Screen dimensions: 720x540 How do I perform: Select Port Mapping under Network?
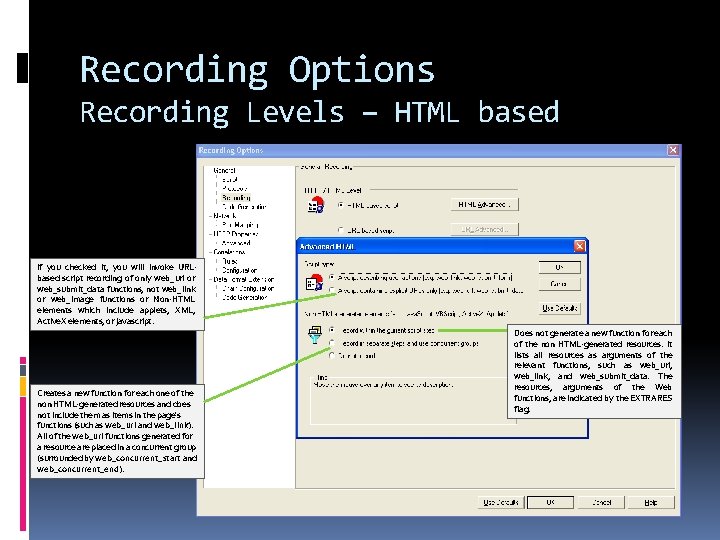(240, 225)
